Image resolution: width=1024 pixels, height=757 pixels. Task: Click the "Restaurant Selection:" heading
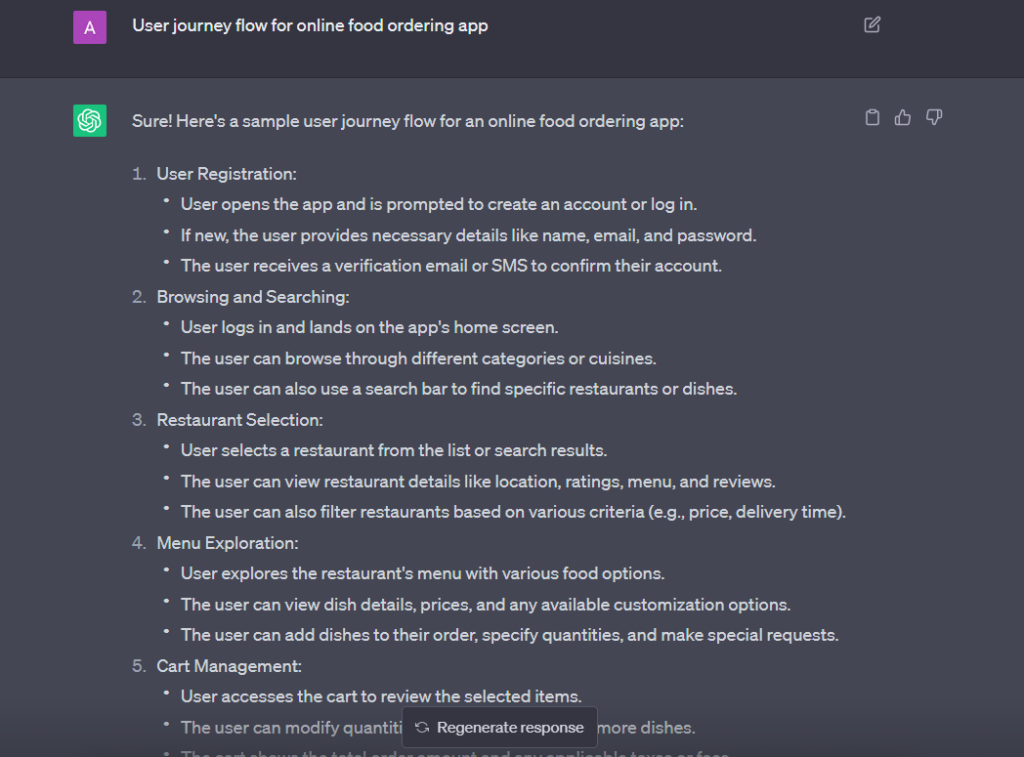coord(239,420)
